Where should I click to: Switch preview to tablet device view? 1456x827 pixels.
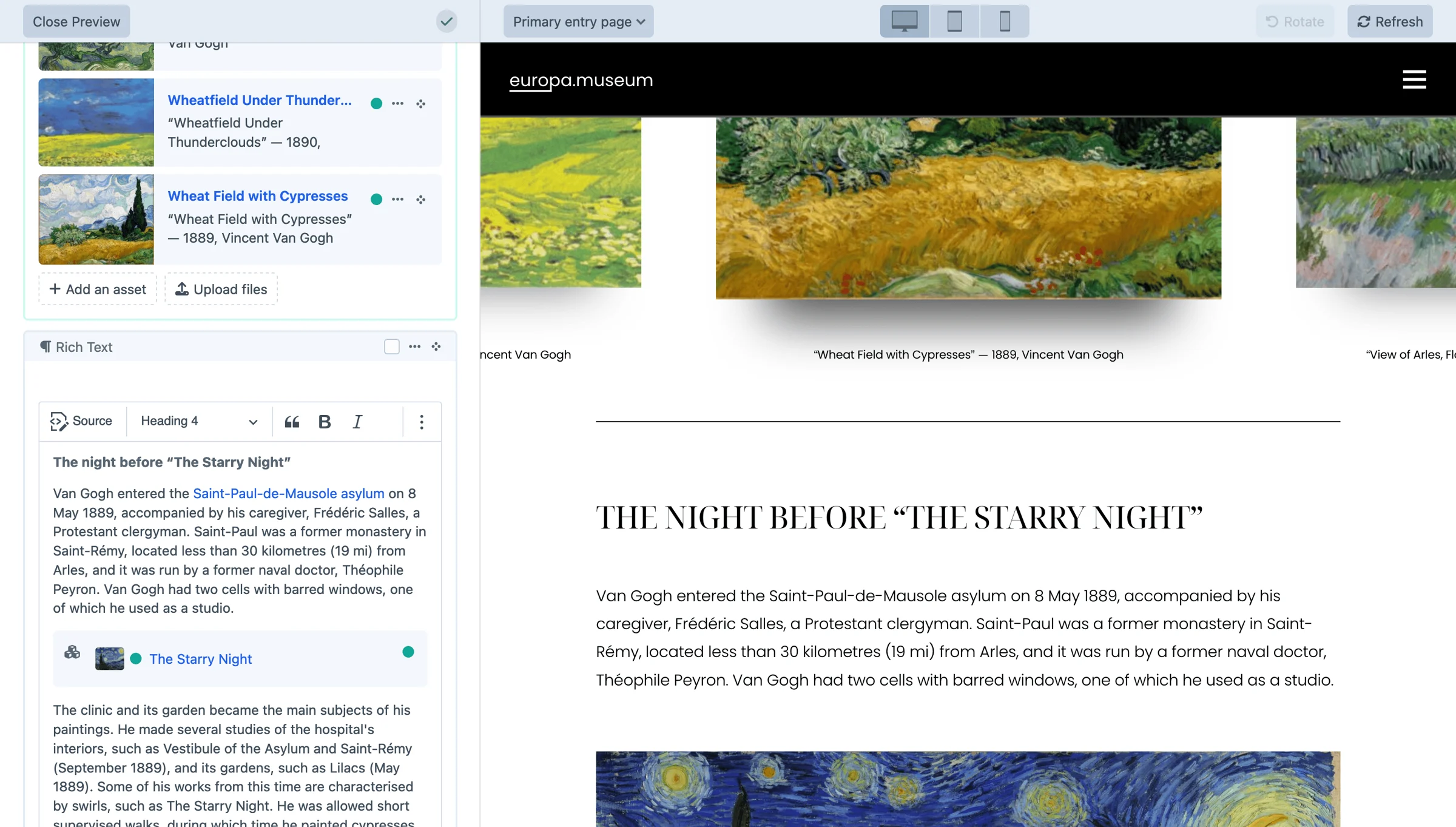tap(954, 21)
